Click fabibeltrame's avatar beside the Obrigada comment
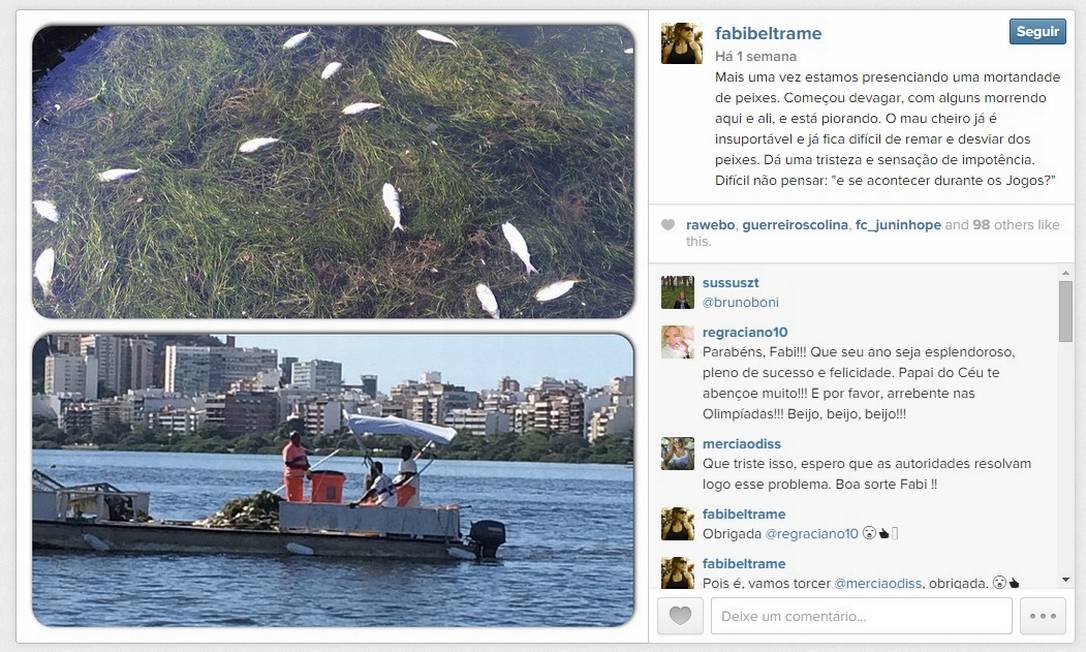This screenshot has width=1086, height=652. tap(677, 523)
